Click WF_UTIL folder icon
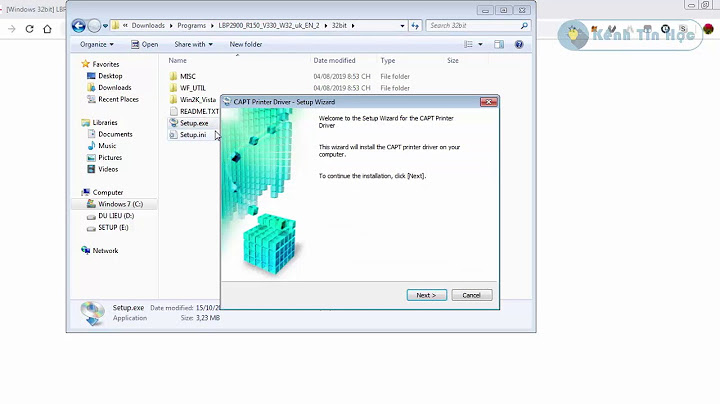This screenshot has height=404, width=720. pyautogui.click(x=173, y=88)
